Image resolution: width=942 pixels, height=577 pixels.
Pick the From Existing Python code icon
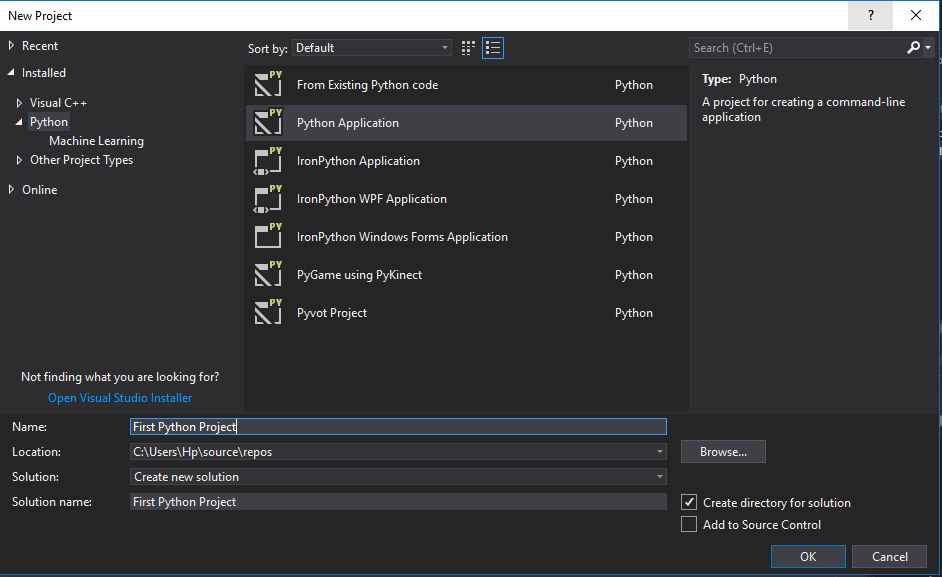[266, 84]
